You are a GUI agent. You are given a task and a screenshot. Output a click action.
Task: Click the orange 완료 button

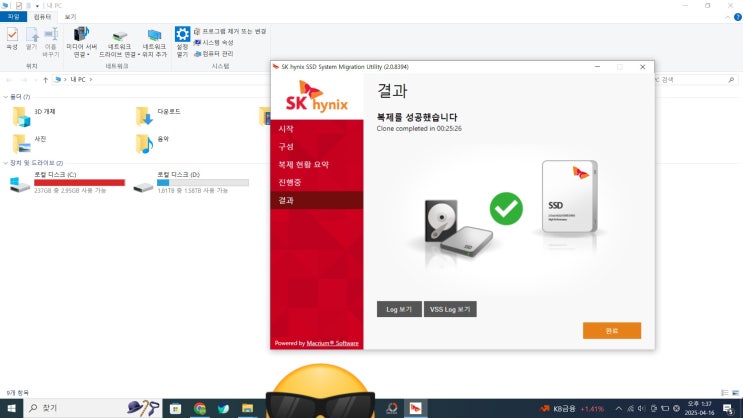coord(612,331)
